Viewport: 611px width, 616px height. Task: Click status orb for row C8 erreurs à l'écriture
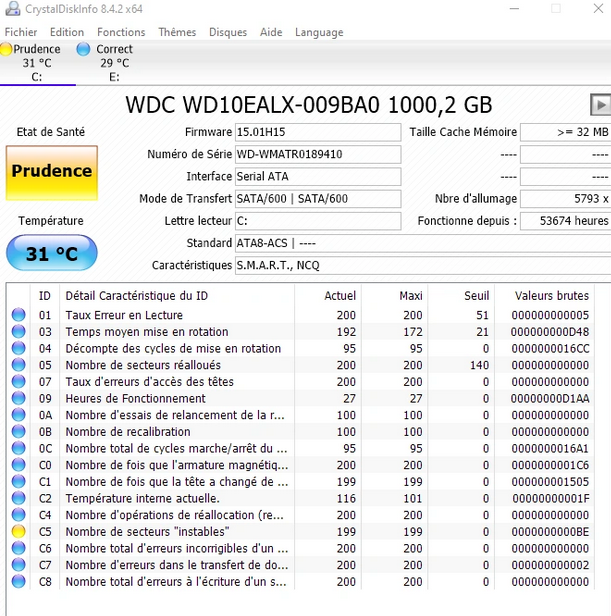coord(18,581)
